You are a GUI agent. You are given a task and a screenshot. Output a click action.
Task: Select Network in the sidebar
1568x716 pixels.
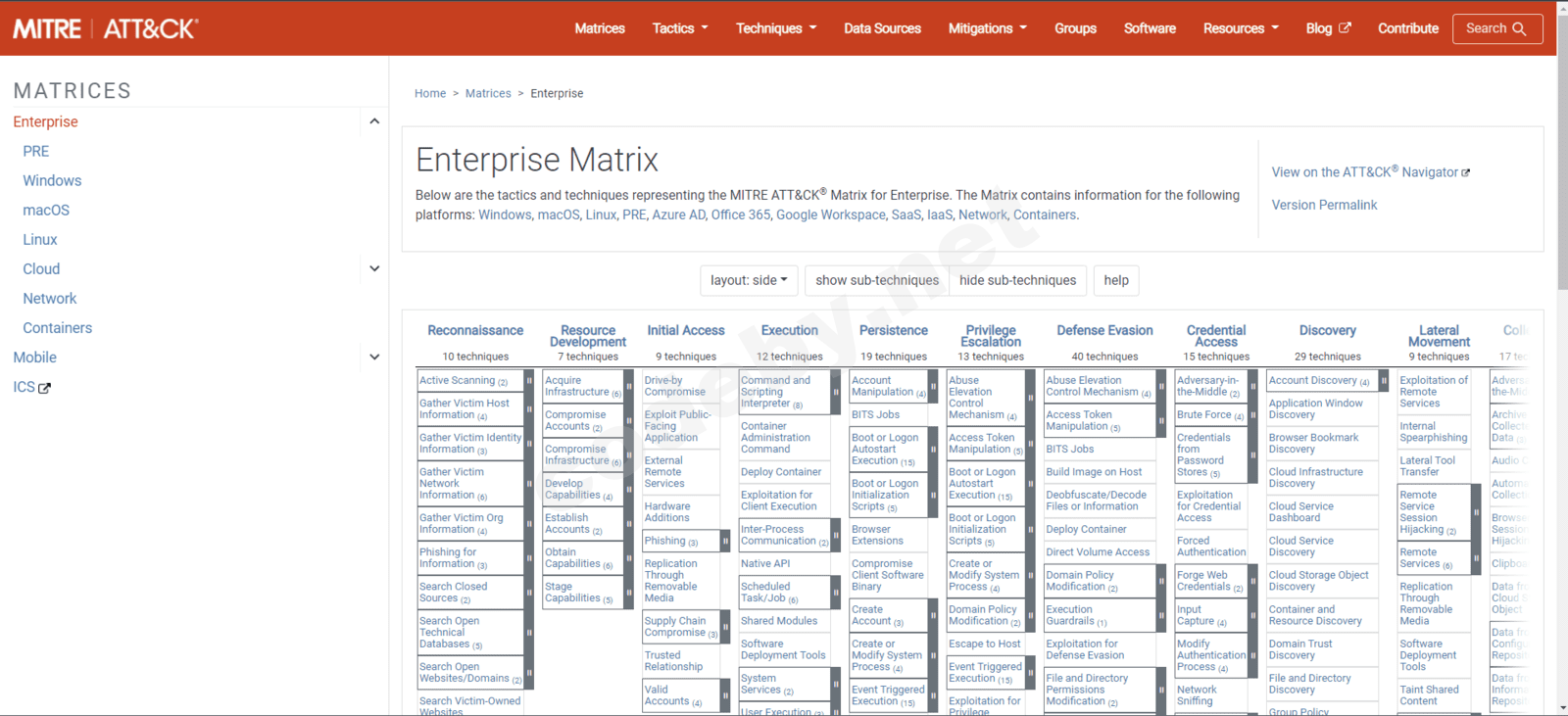pos(50,299)
